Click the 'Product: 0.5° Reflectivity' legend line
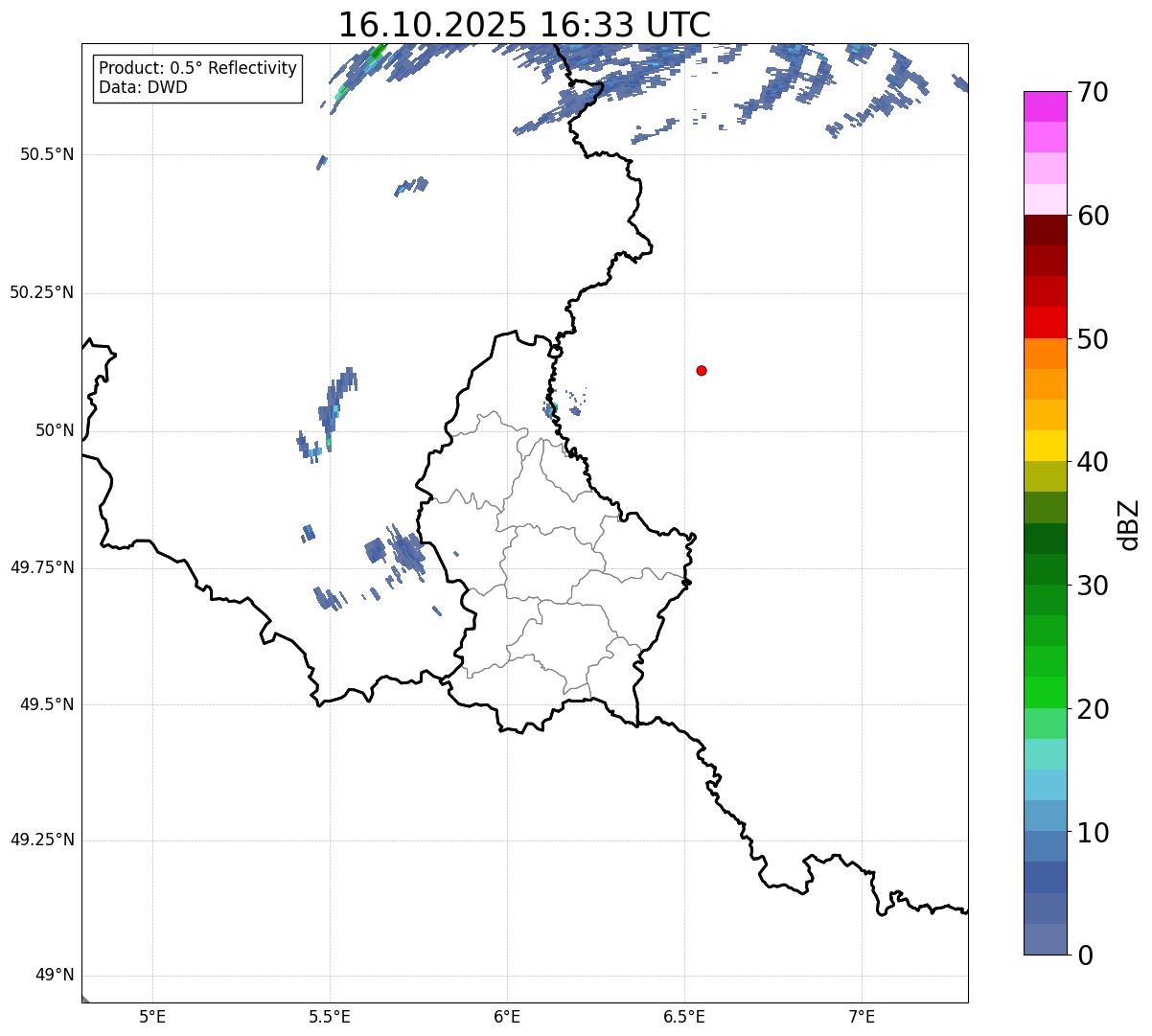The height and width of the screenshot is (1036, 1152). pyautogui.click(x=198, y=69)
